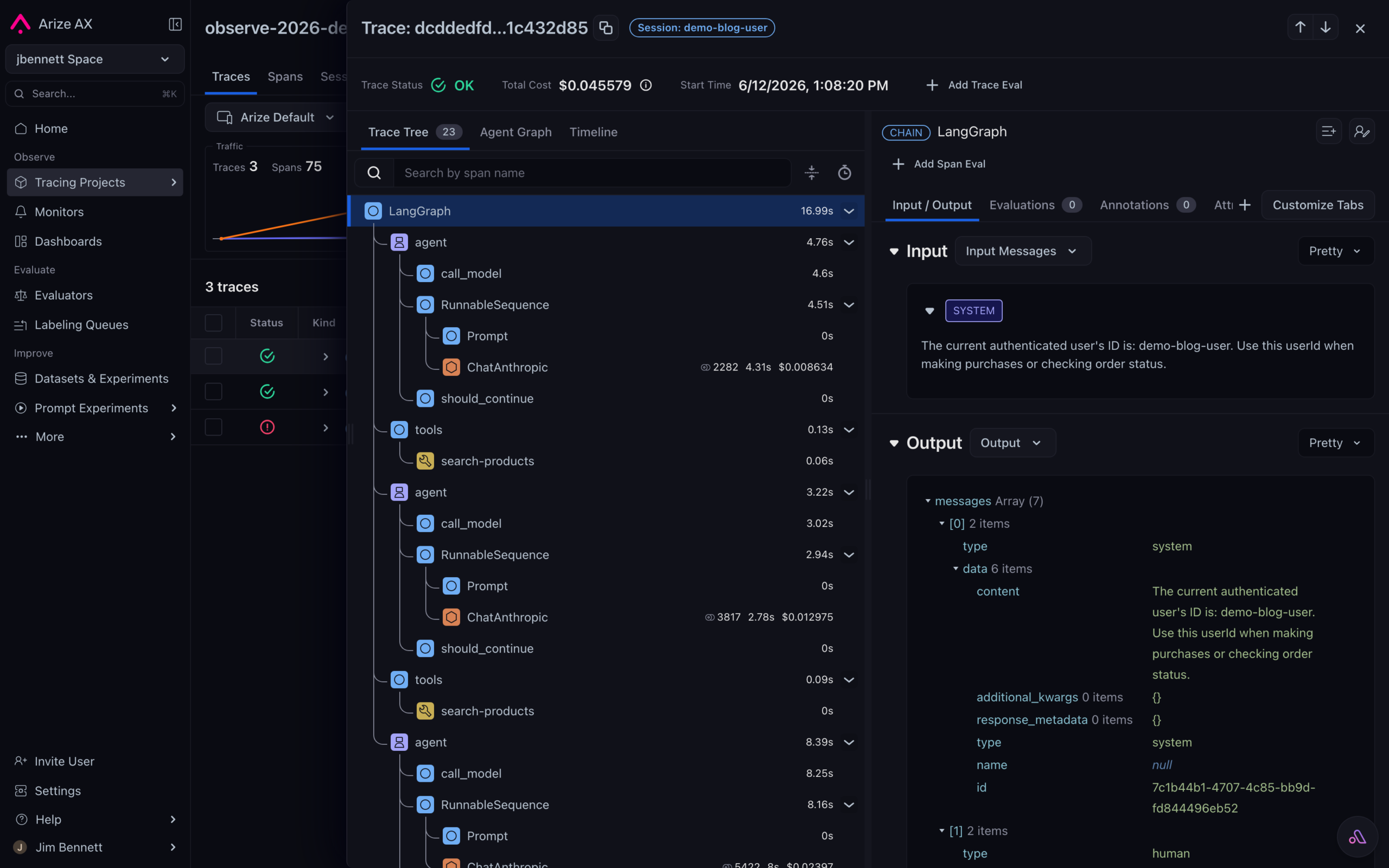Copy the trace ID with the copy icon

[x=606, y=28]
